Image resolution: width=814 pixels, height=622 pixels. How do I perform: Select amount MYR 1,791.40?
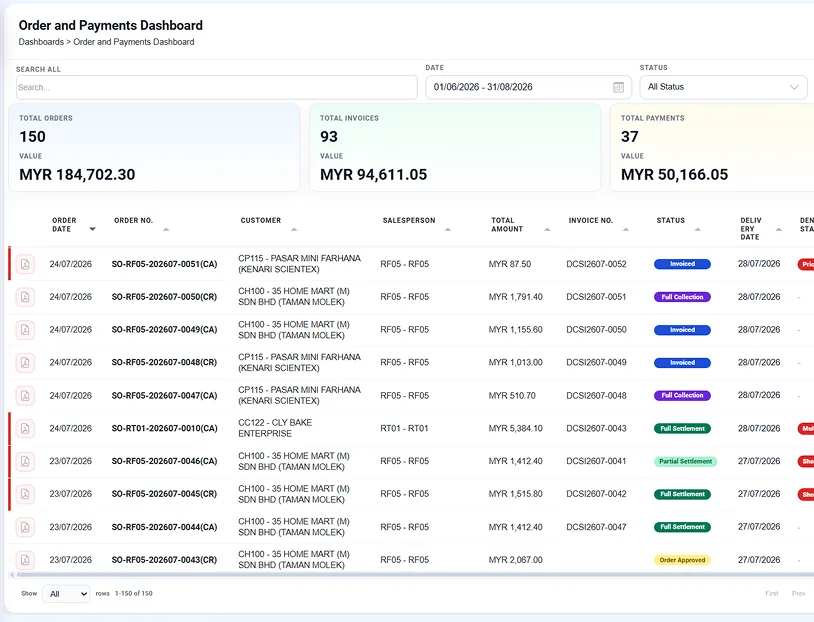(x=515, y=297)
